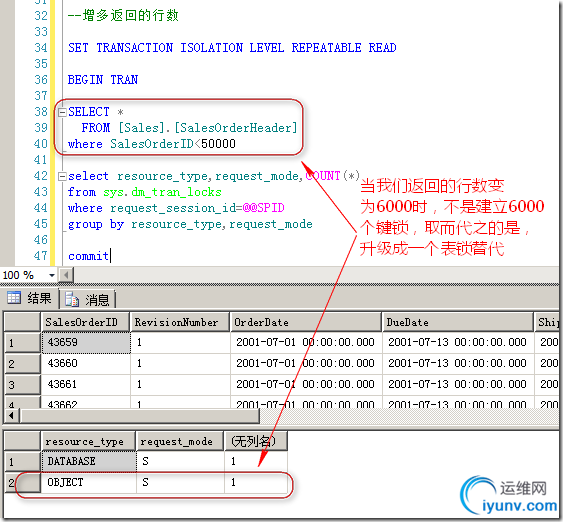The height and width of the screenshot is (522, 563).
Task: Switch to the 结果 results tab
Action: [30, 298]
